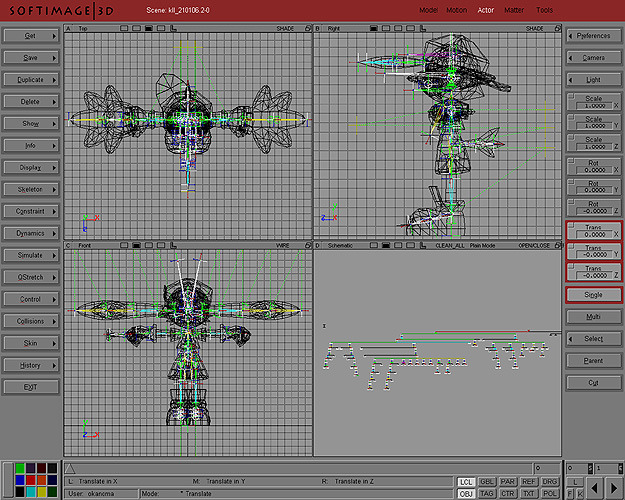
Task: Switch to the Matter module
Action: [x=514, y=9]
